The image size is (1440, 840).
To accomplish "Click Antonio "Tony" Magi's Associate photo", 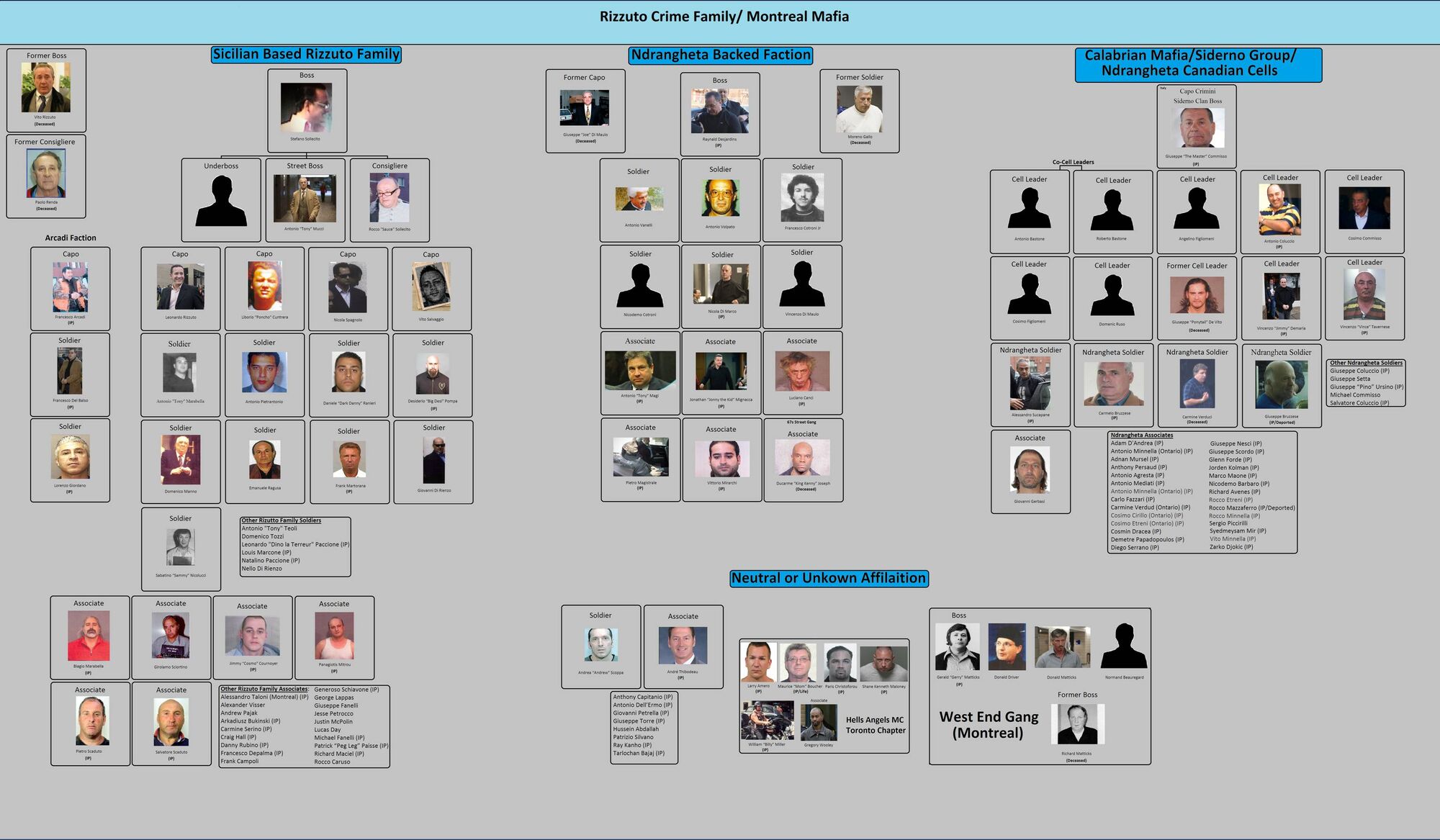I will [x=640, y=371].
